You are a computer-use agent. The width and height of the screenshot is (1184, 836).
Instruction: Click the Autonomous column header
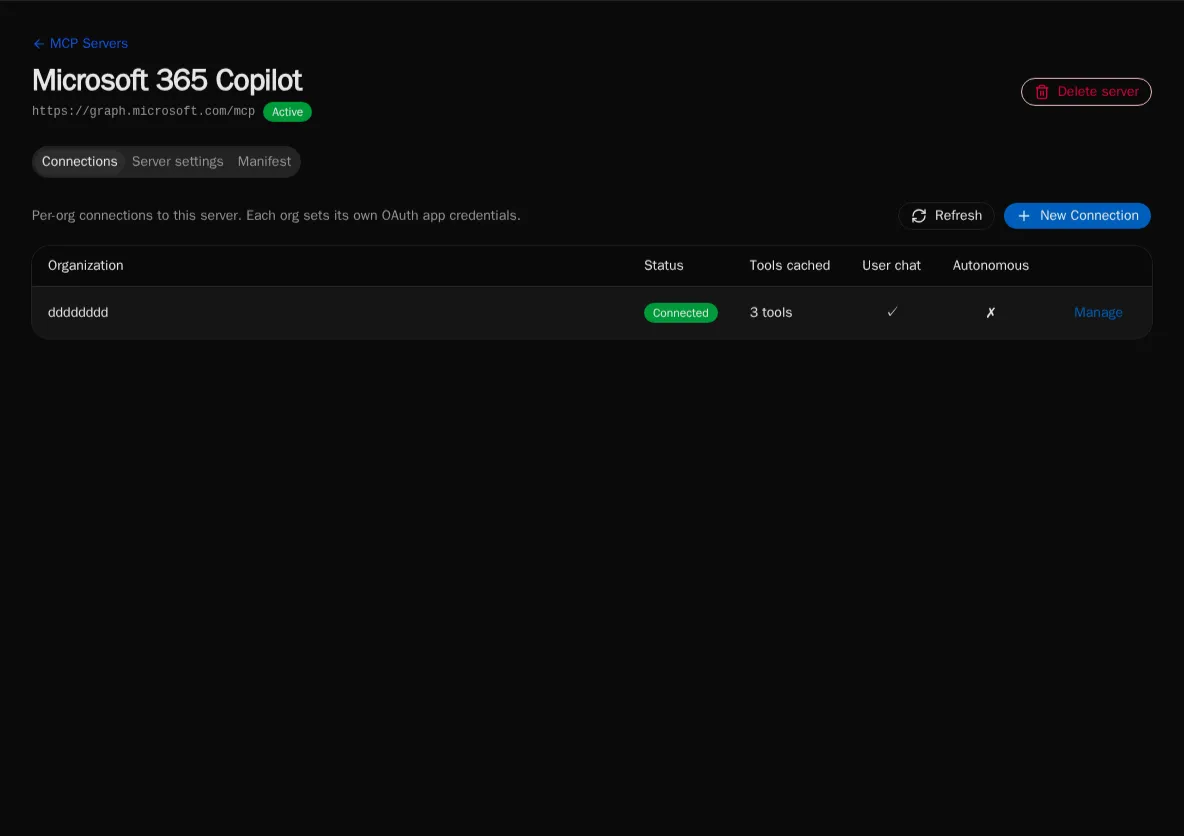click(991, 266)
